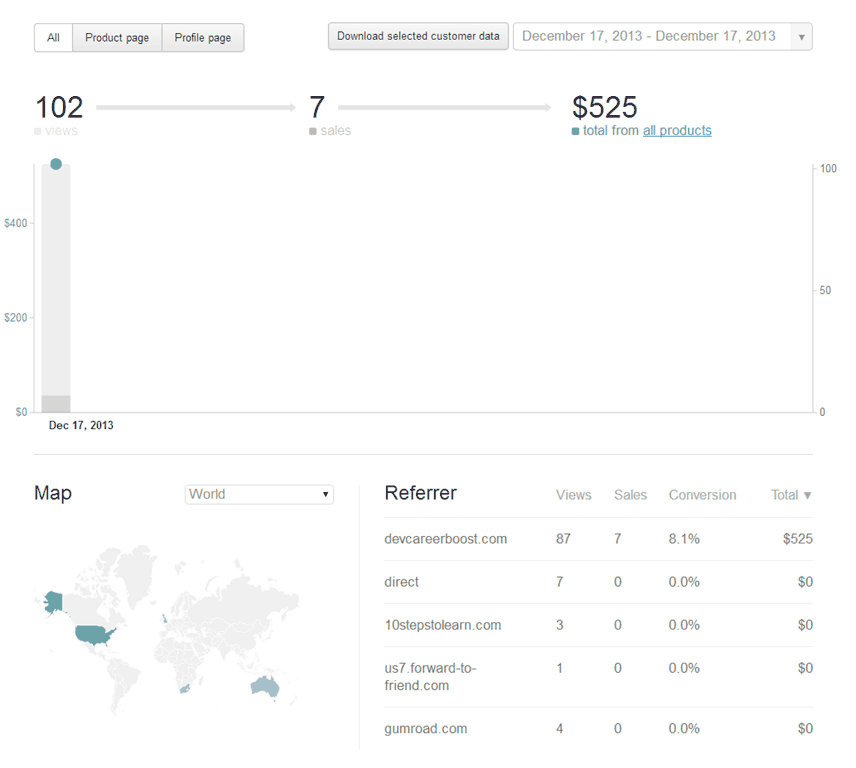
Task: Select the direct referrer row
Action: click(598, 582)
